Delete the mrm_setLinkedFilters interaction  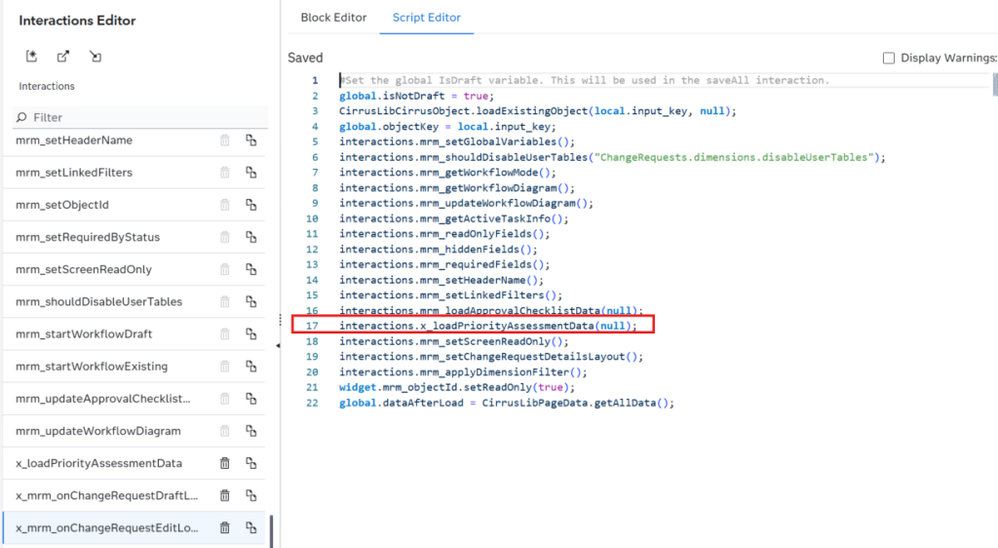click(x=225, y=172)
